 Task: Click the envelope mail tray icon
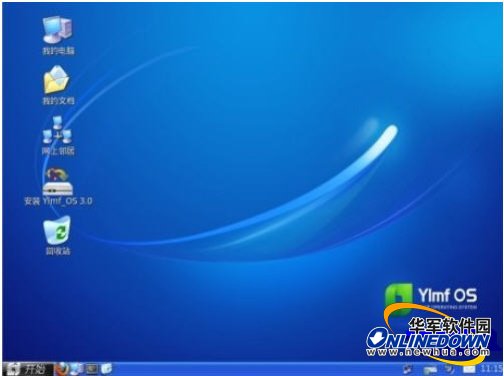[x=469, y=369]
